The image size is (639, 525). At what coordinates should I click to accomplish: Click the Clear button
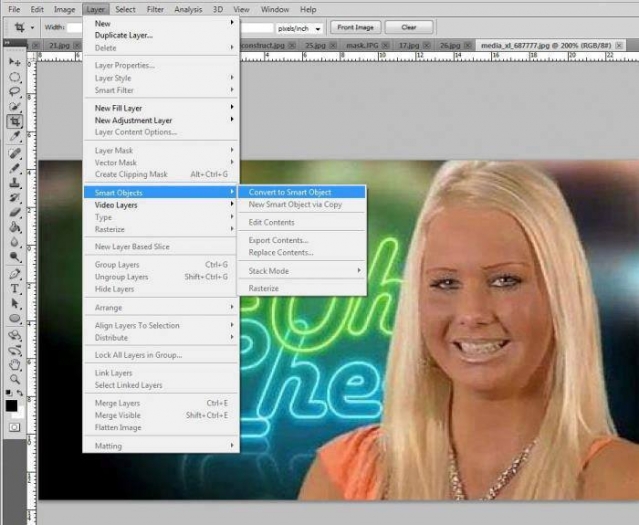409,28
